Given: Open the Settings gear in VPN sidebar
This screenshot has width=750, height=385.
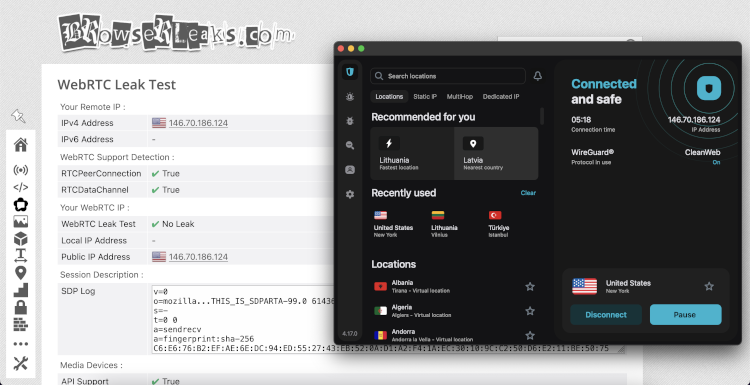Looking at the screenshot, I should coord(350,194).
